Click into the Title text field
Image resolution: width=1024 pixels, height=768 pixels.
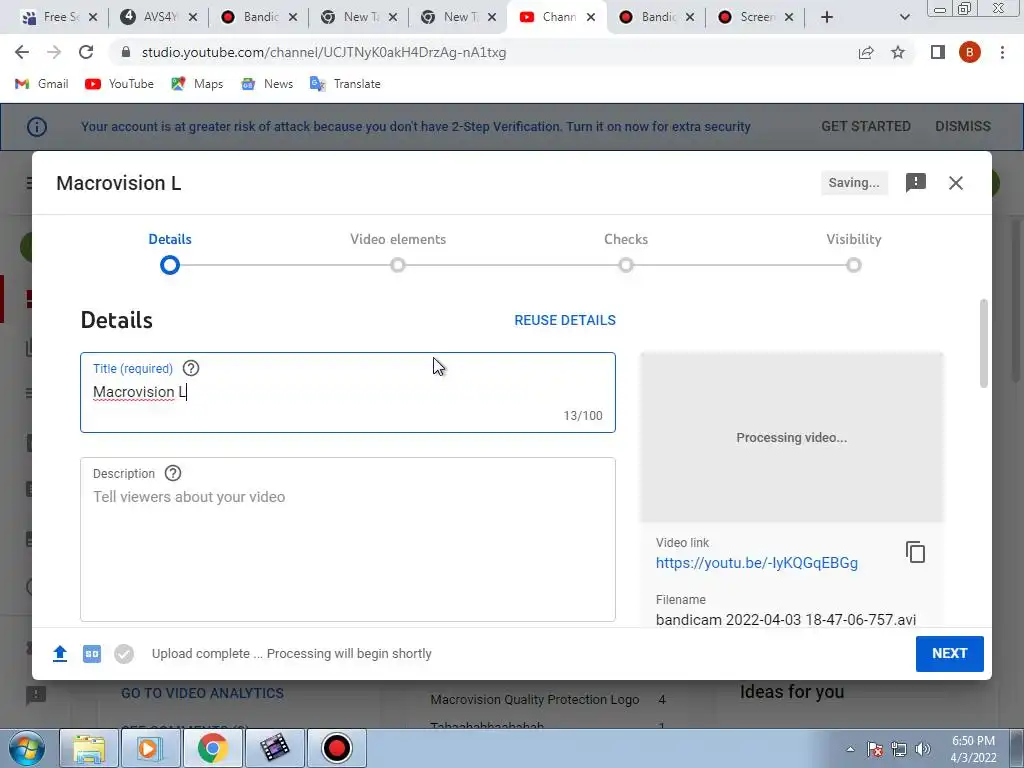pyautogui.click(x=348, y=392)
